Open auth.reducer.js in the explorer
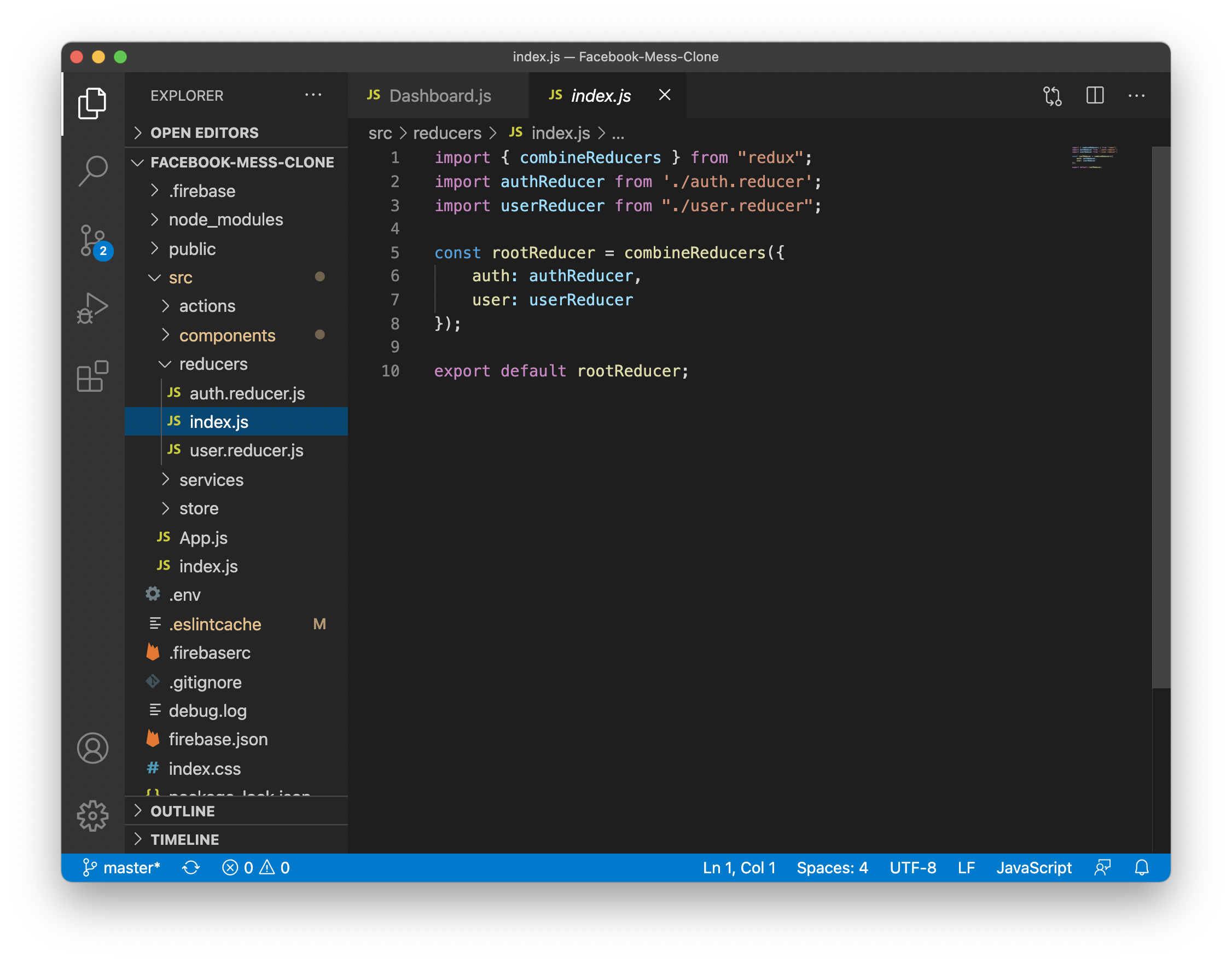This screenshot has height=963, width=1232. pos(236,393)
